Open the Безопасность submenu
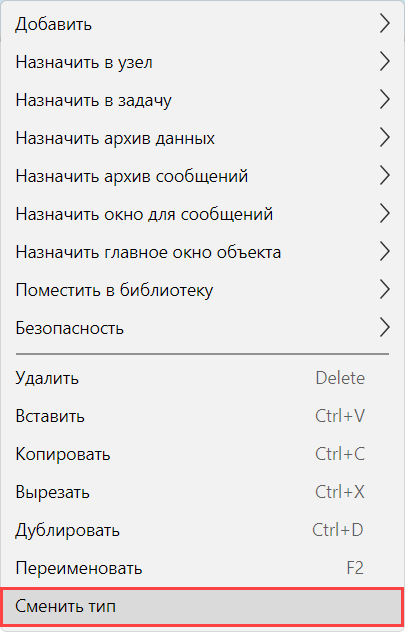The height and width of the screenshot is (632, 405). [x=202, y=328]
